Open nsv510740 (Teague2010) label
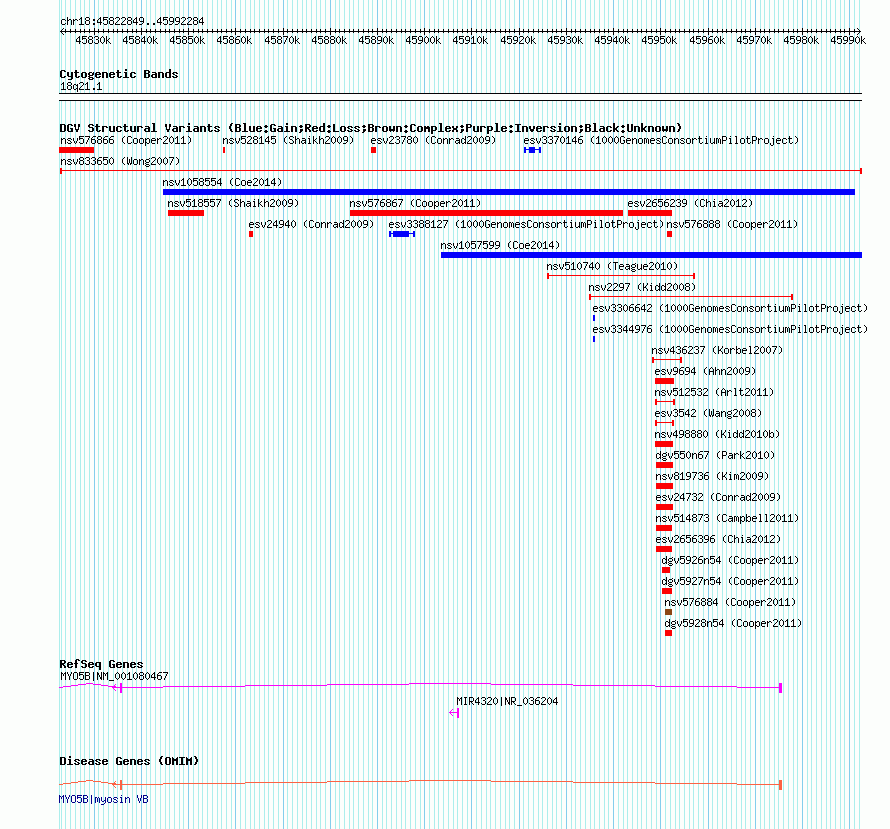This screenshot has height=829, width=890. click(x=612, y=266)
